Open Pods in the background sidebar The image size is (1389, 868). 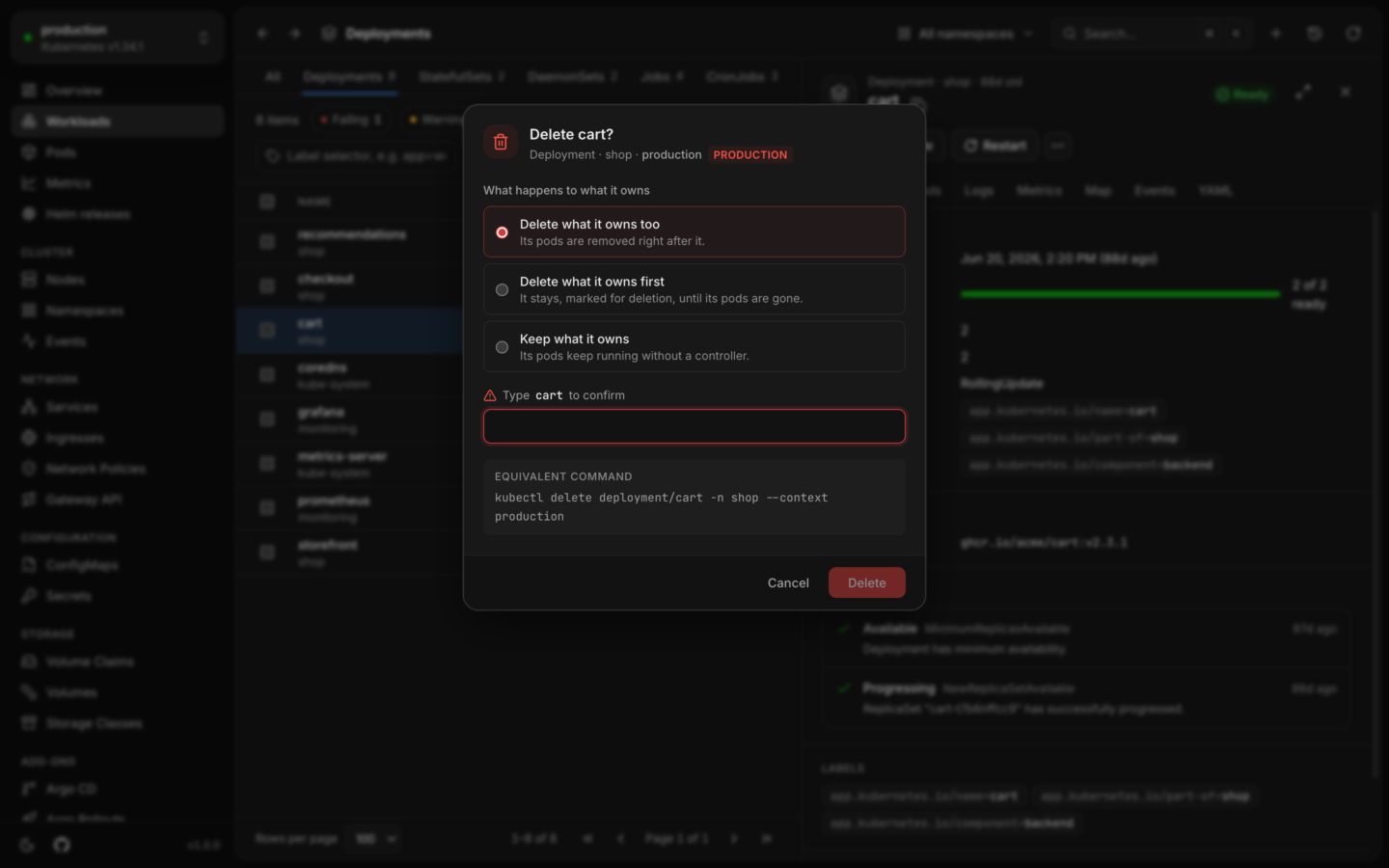pyautogui.click(x=118, y=152)
